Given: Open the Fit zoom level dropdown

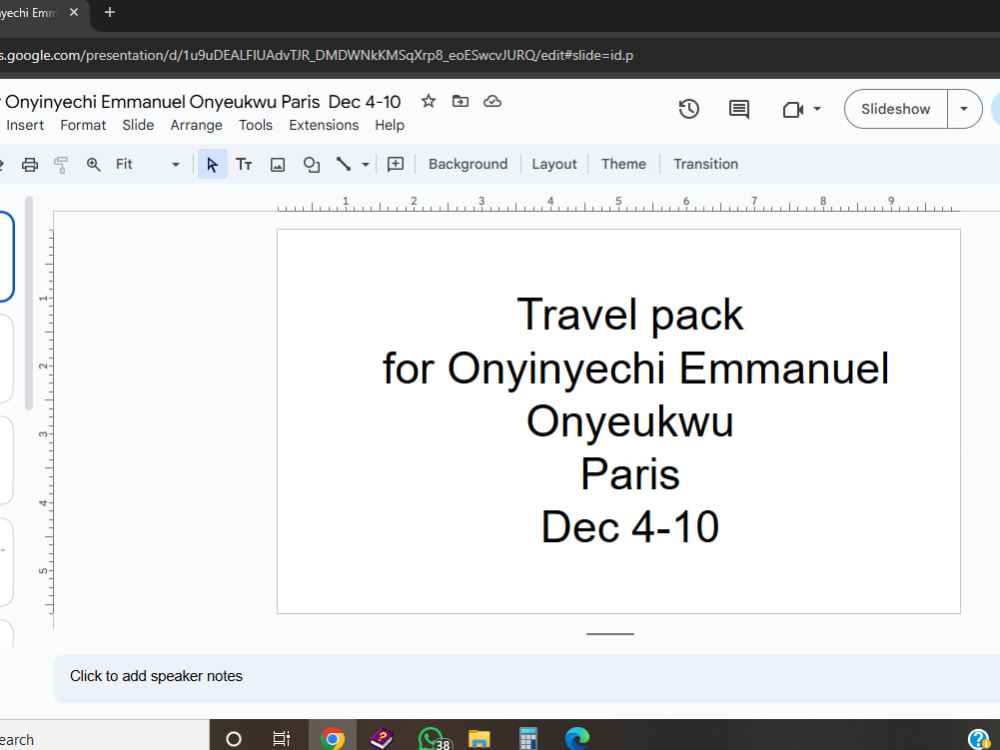Looking at the screenshot, I should coord(147,165).
